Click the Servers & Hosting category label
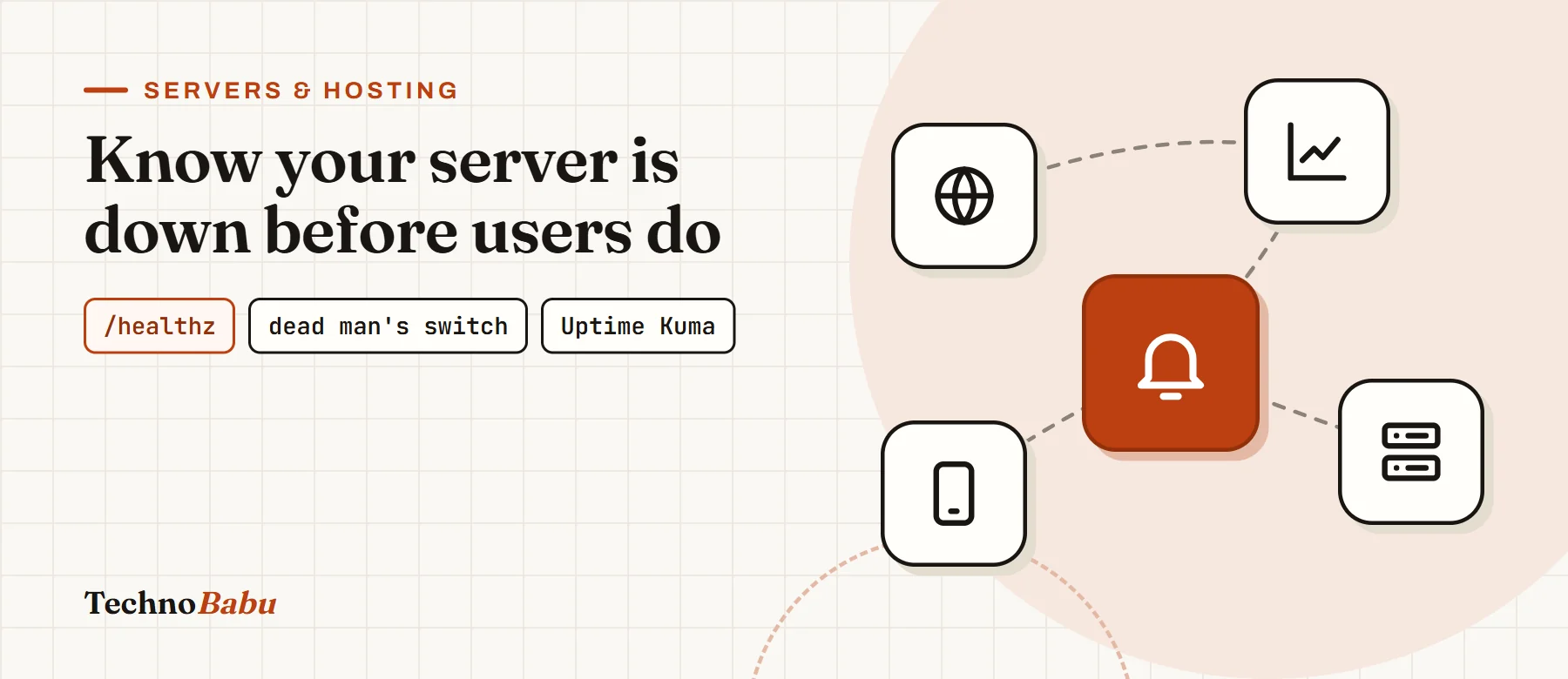Viewport: 1568px width, 679px height. [x=301, y=91]
